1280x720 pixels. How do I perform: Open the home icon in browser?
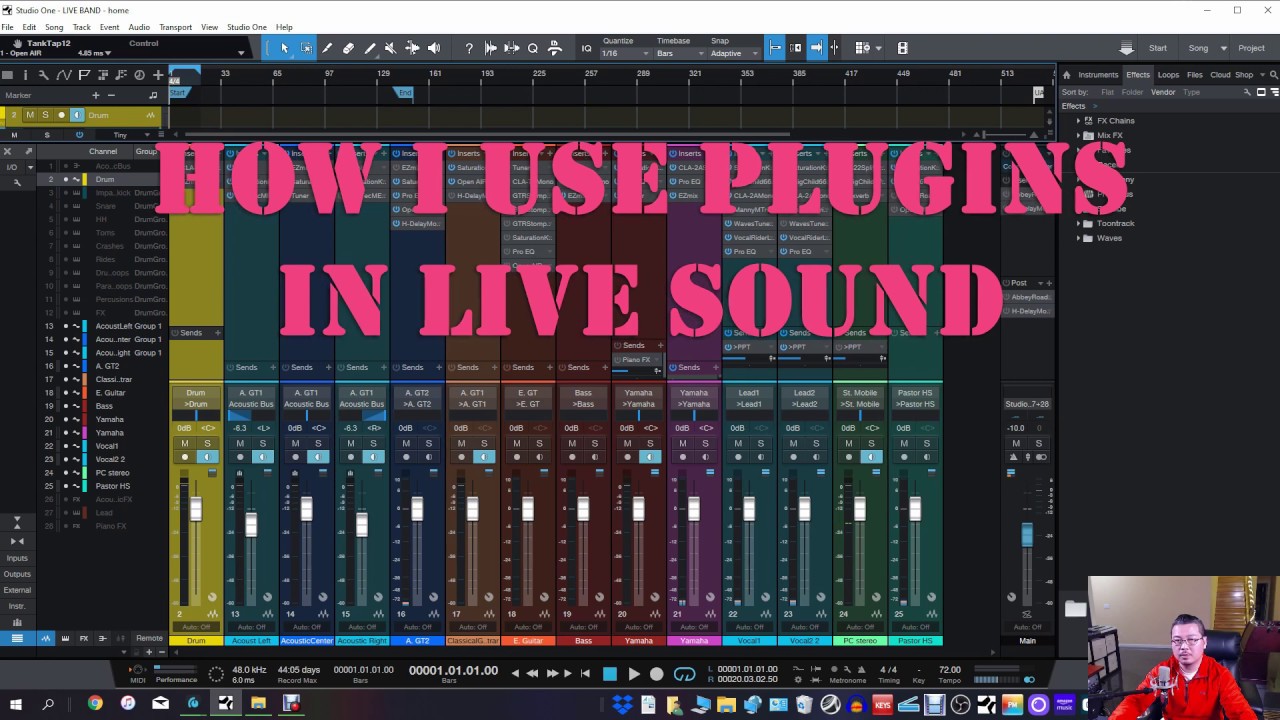click(x=1066, y=75)
